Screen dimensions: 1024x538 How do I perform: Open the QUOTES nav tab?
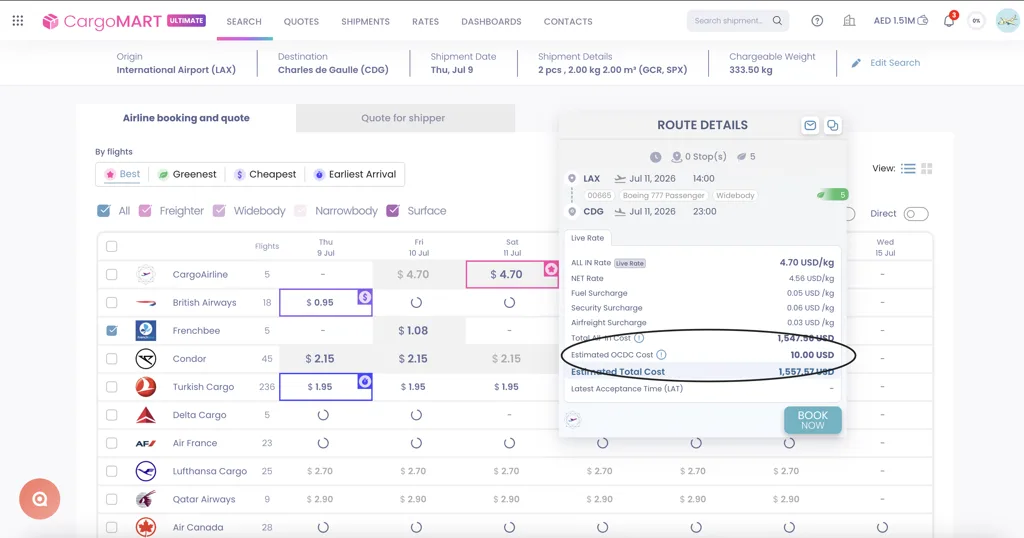point(301,22)
